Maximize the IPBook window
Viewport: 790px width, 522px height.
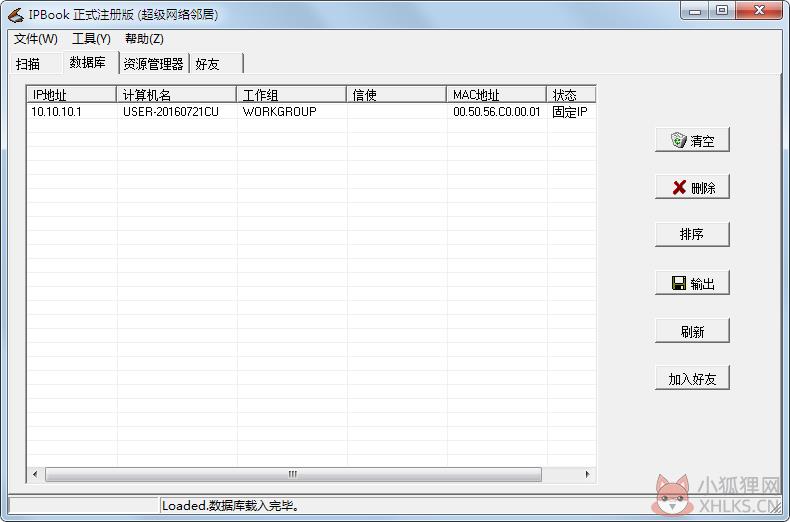point(722,11)
